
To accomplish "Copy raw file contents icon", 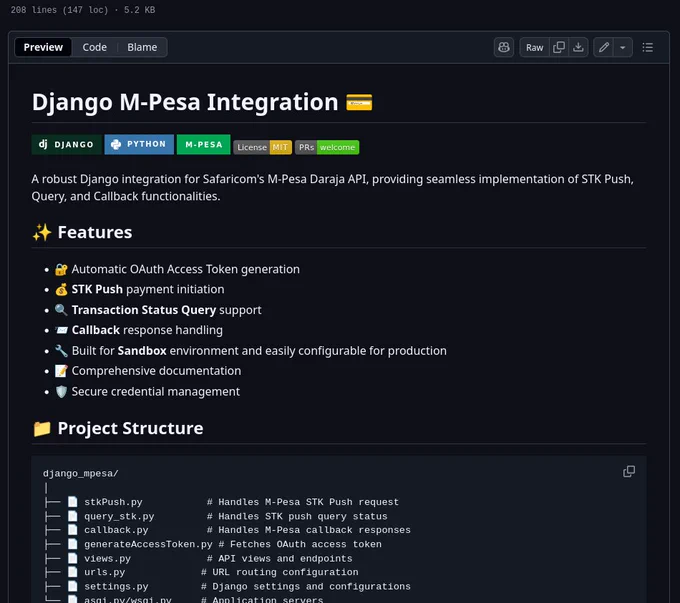I will point(559,47).
